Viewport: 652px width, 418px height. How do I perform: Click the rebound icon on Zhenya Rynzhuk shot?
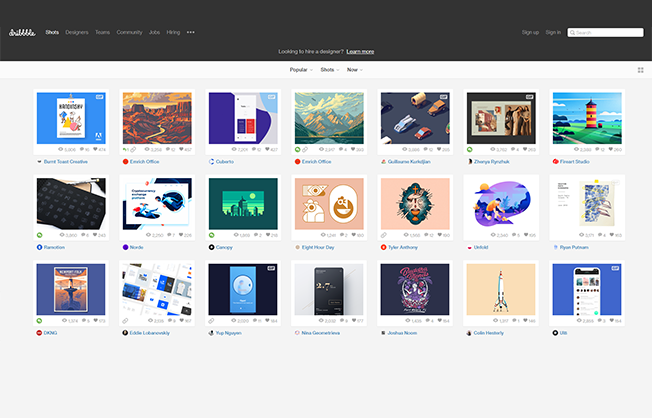(x=470, y=149)
